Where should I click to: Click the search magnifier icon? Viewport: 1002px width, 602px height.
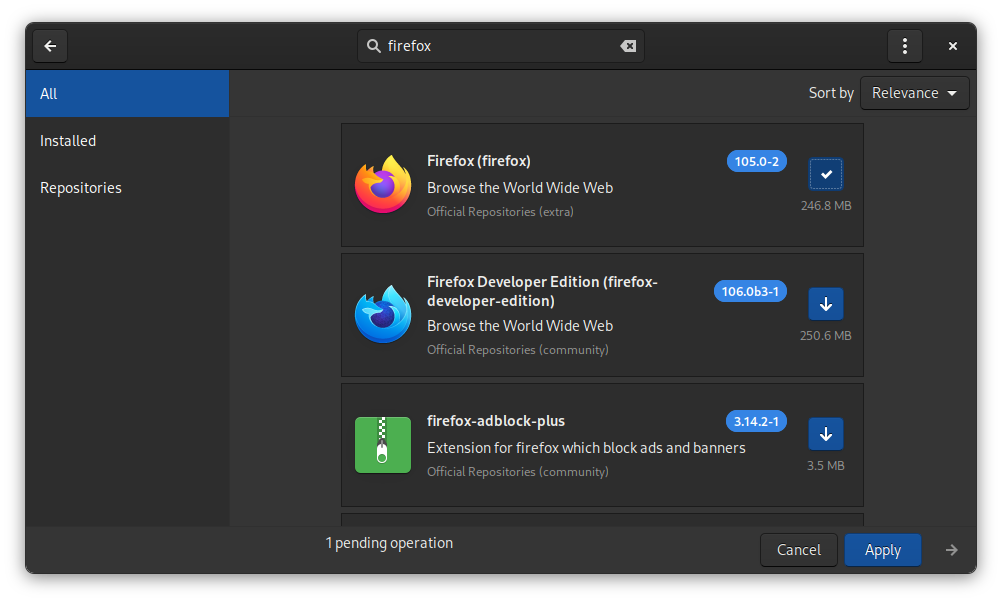(x=372, y=45)
